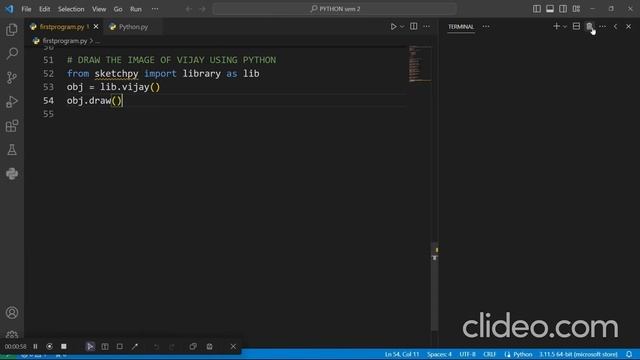Click the minimap code overview
This screenshot has height=360, width=640.
pos(419,64)
